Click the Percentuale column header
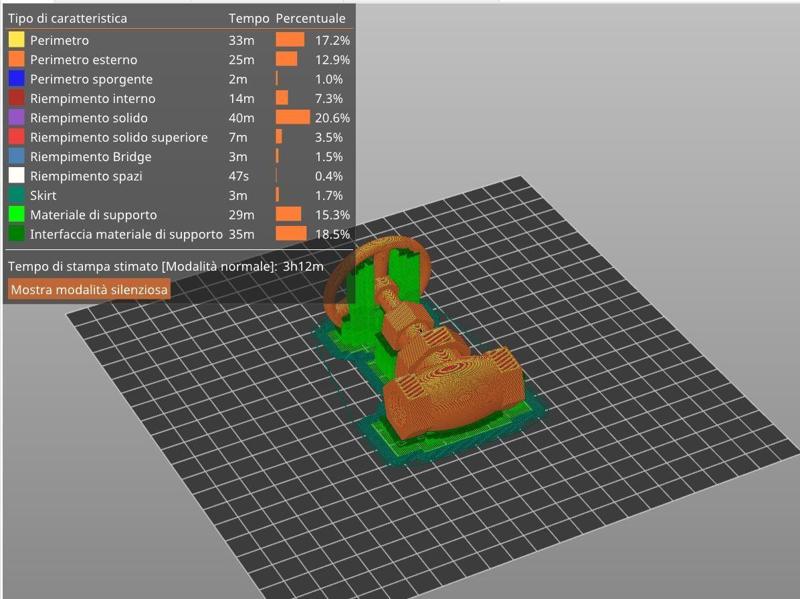This screenshot has height=599, width=800. pyautogui.click(x=310, y=18)
